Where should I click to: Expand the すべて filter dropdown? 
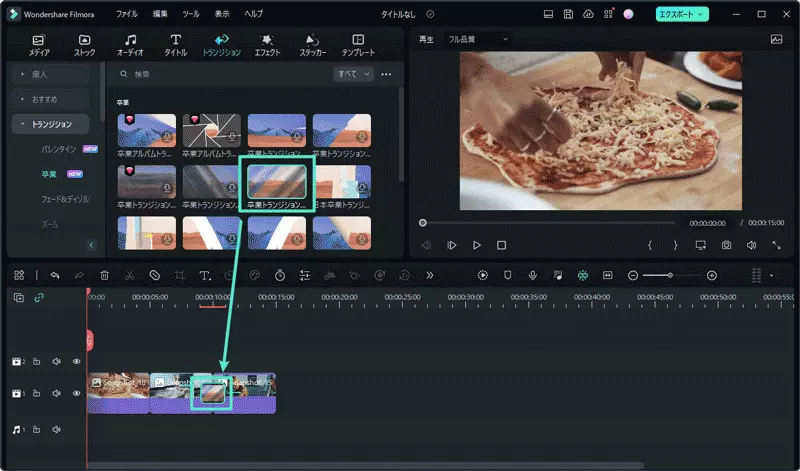353,74
